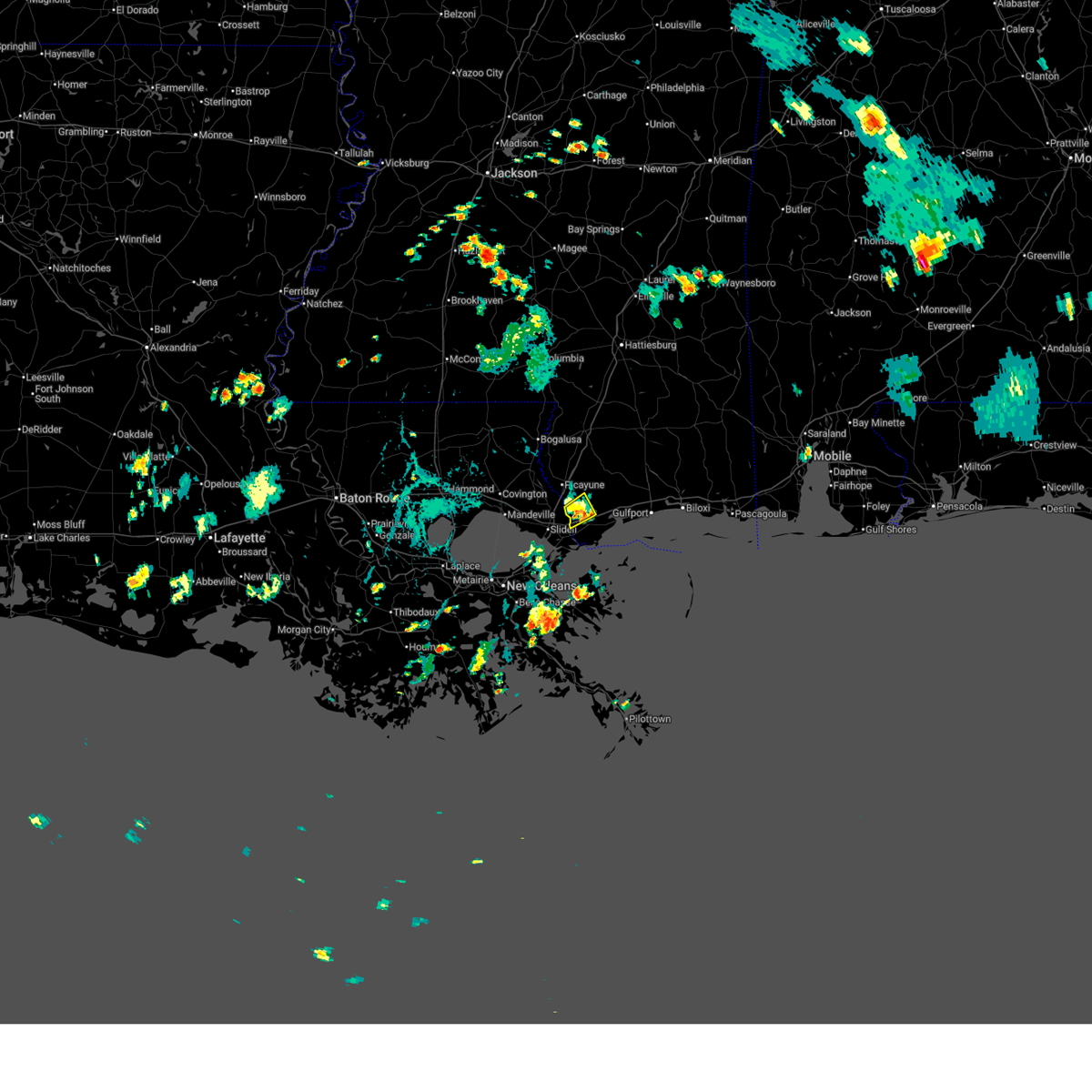Select the Kosciusko city label

point(602,36)
